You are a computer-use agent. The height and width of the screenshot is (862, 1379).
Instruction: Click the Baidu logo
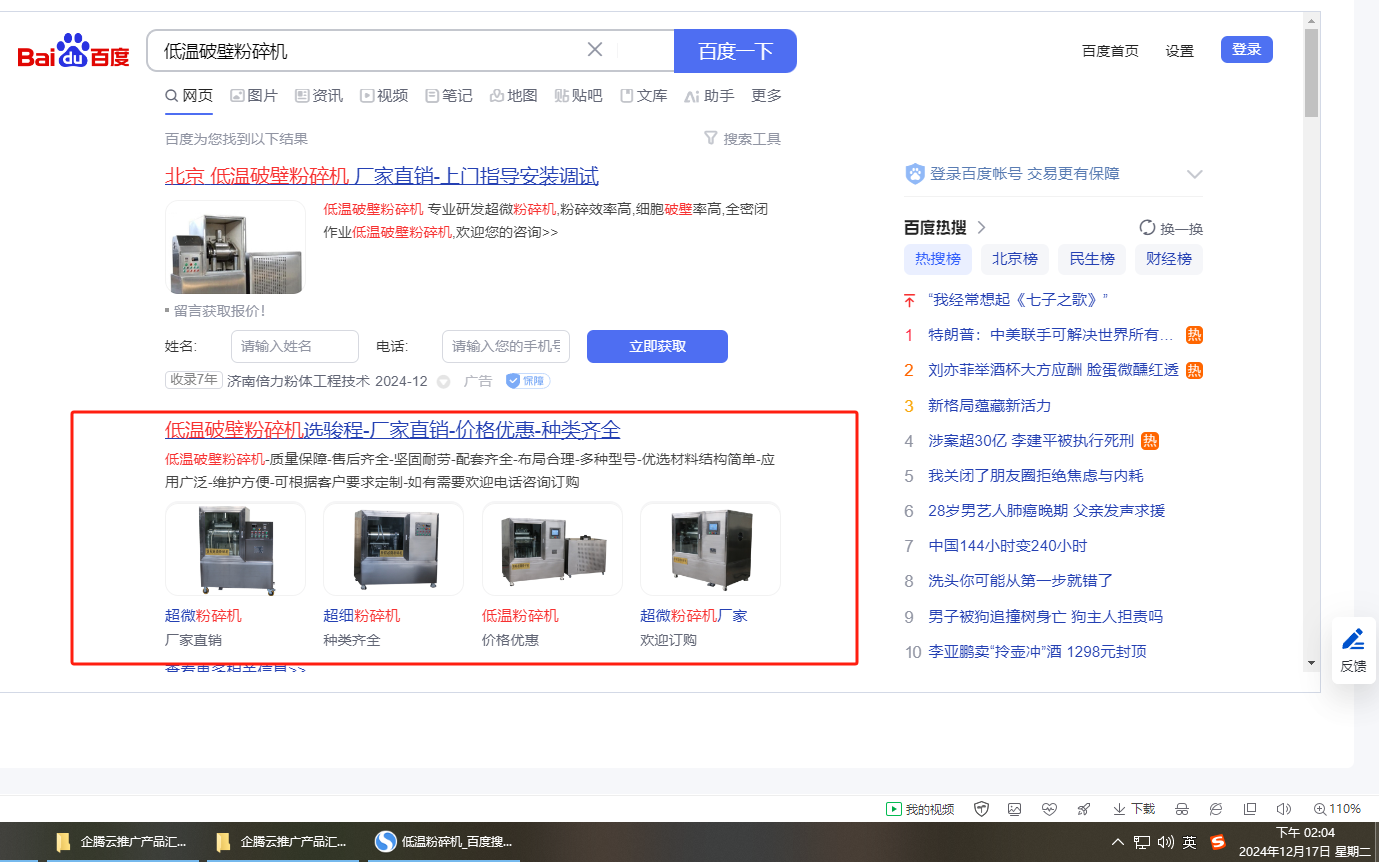74,51
